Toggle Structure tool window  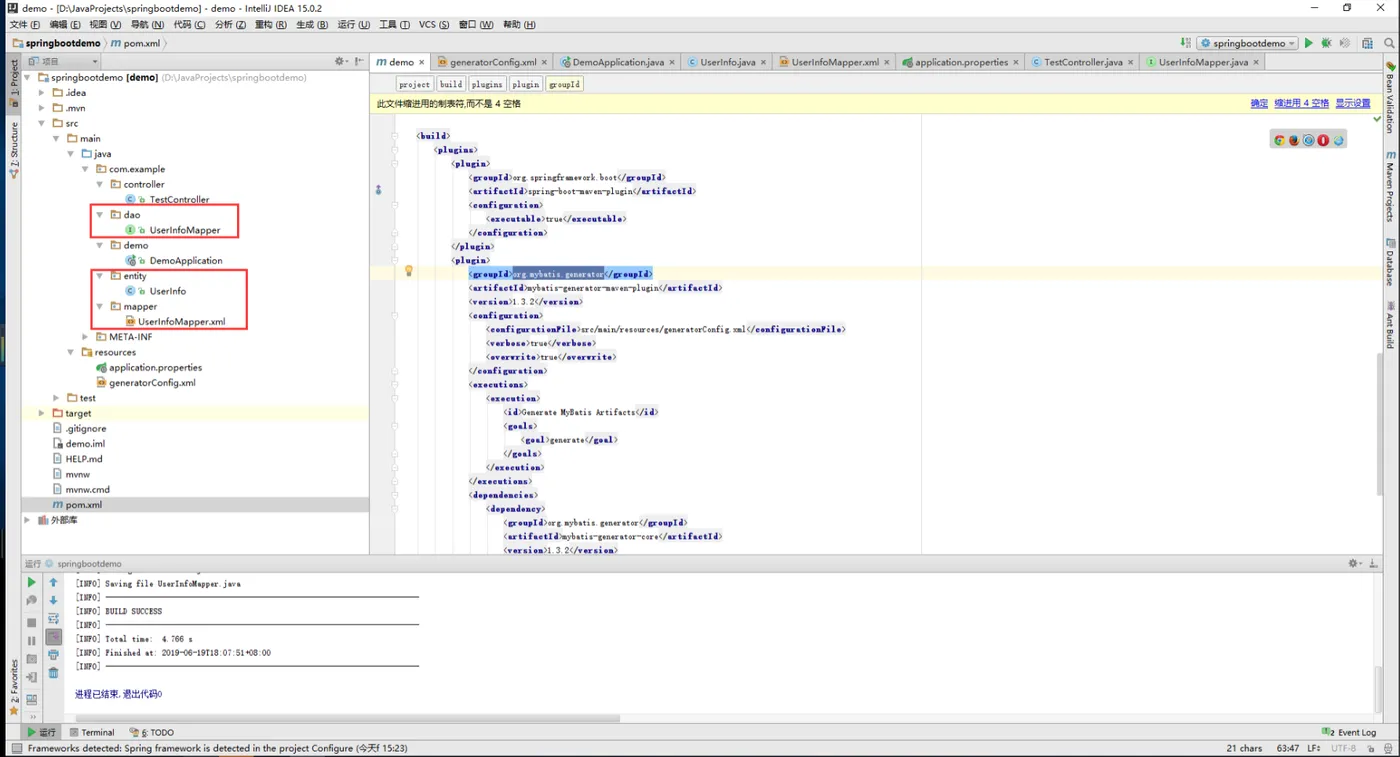pos(14,150)
